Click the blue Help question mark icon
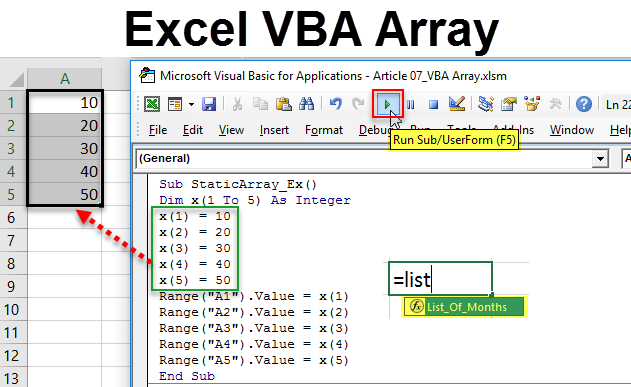Viewport: 631px width, 387px height. [x=584, y=105]
